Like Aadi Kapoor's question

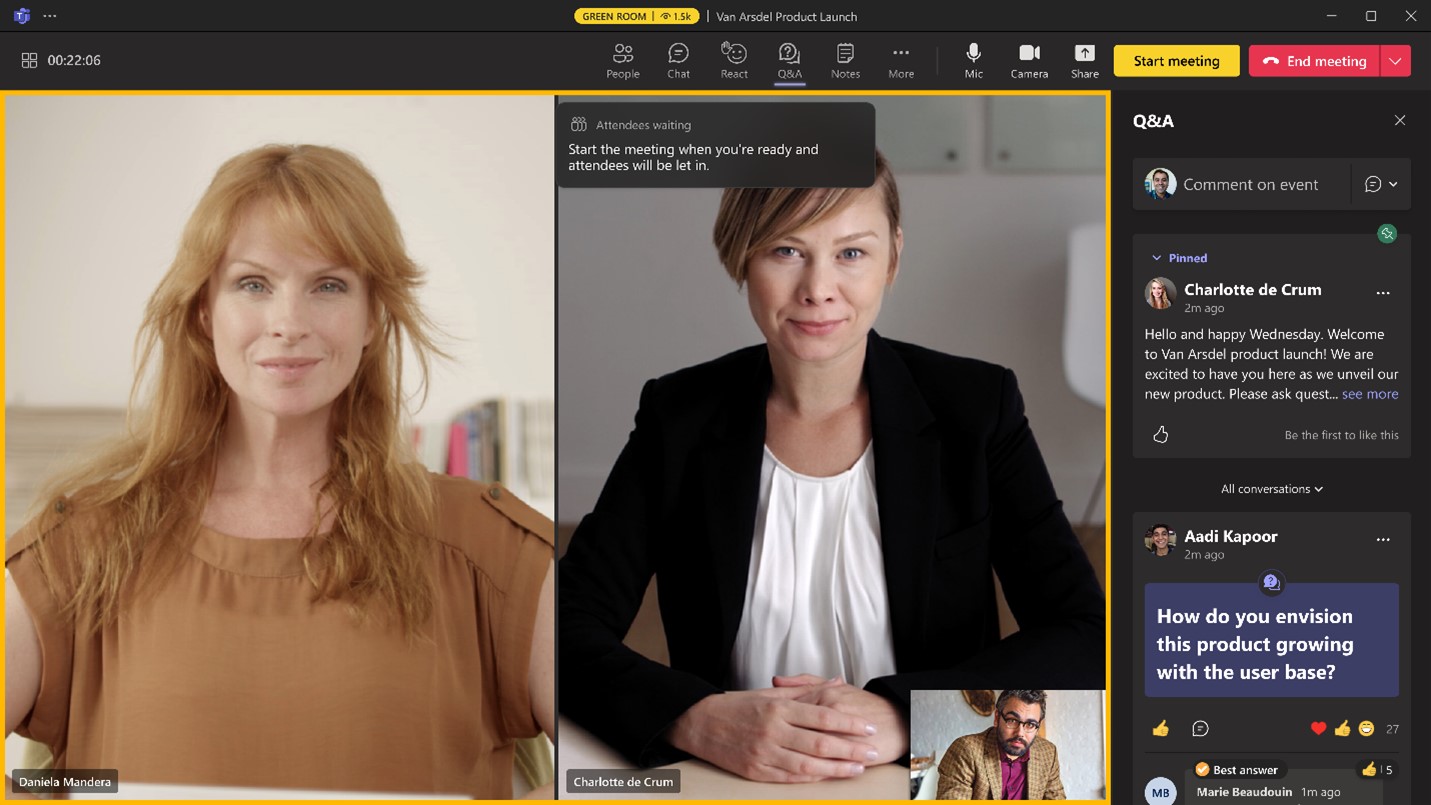click(x=1160, y=728)
